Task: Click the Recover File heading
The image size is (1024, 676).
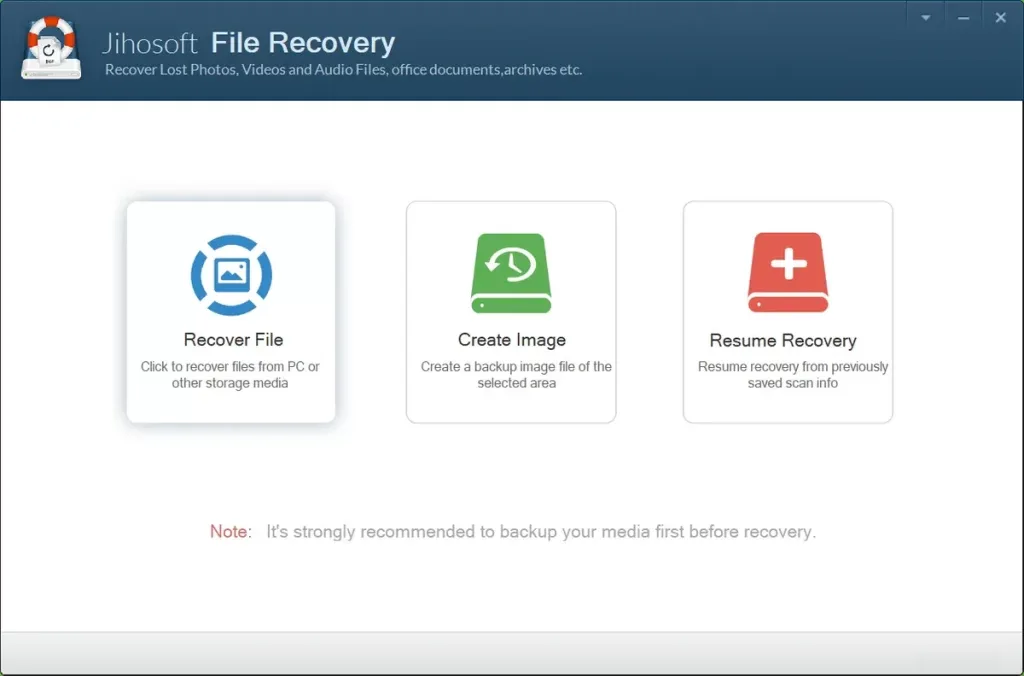Action: 232,340
